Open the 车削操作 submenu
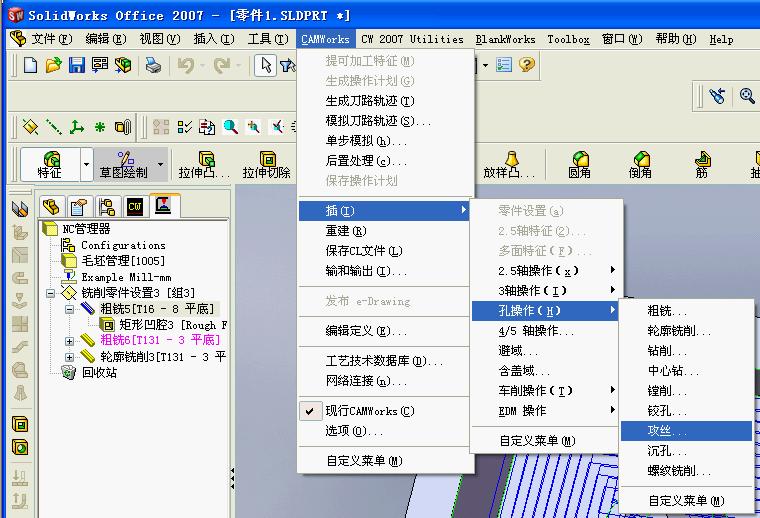760x518 pixels. click(545, 391)
